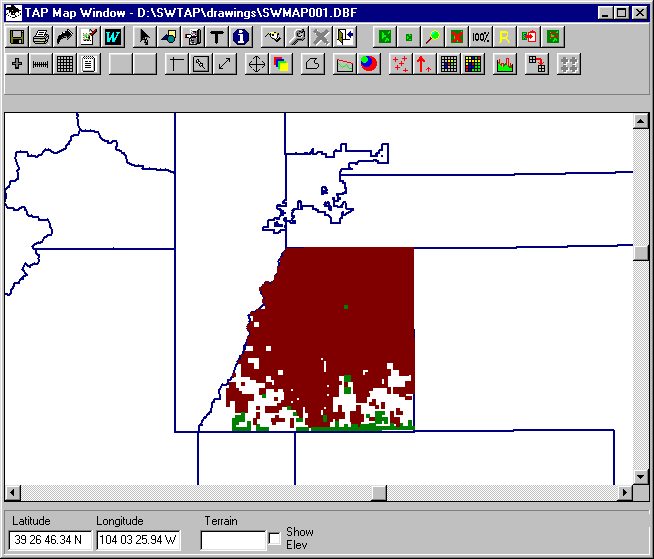Click the shapes drawing tool icon
Screen dimensions: 654x559
[169, 37]
